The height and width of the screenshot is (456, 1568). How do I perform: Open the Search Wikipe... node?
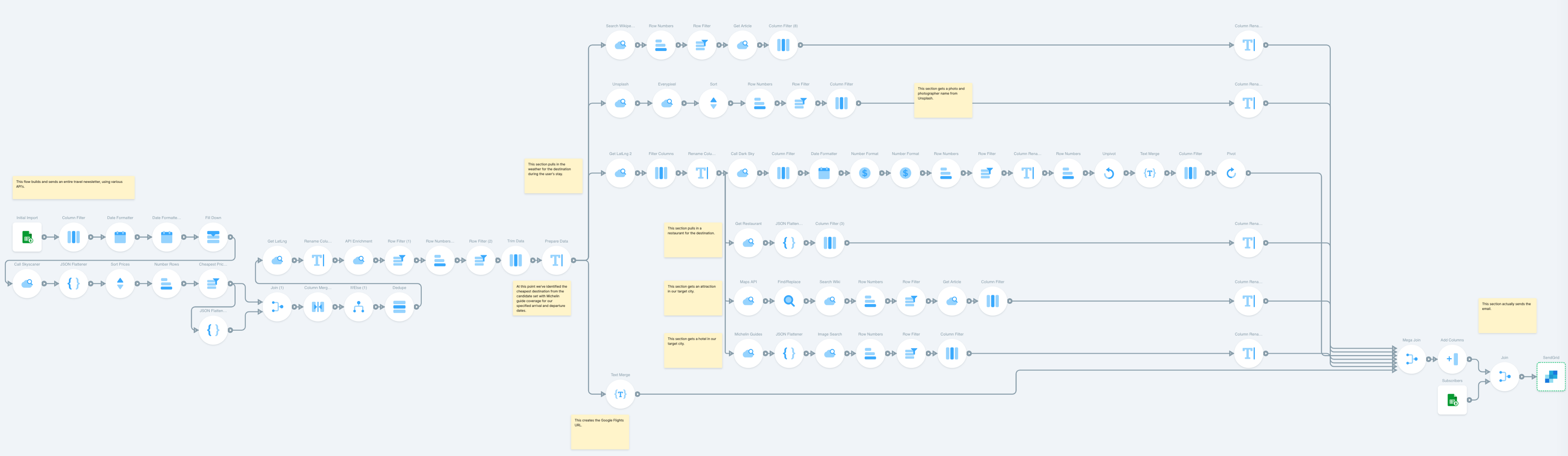[620, 45]
